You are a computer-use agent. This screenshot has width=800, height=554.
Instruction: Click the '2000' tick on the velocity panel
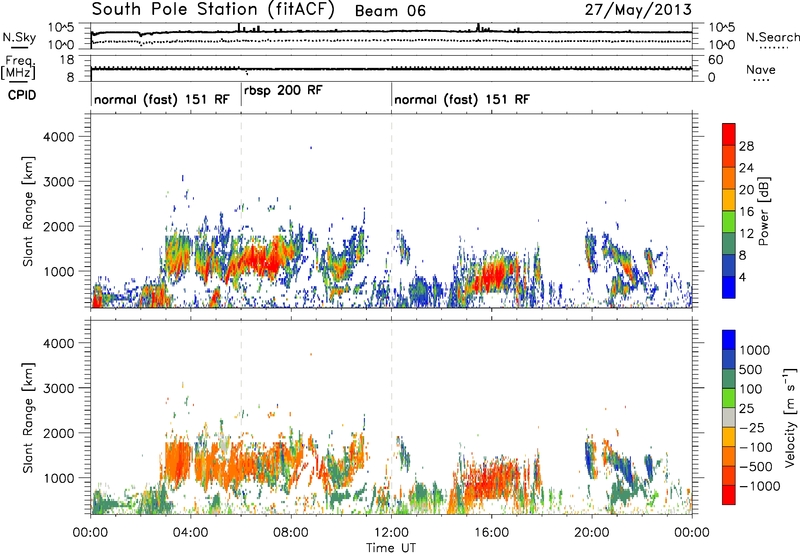tap(58, 433)
